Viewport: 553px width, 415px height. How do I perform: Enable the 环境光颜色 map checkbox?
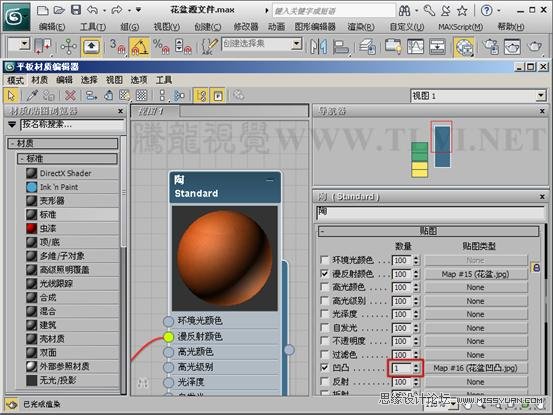(x=324, y=260)
